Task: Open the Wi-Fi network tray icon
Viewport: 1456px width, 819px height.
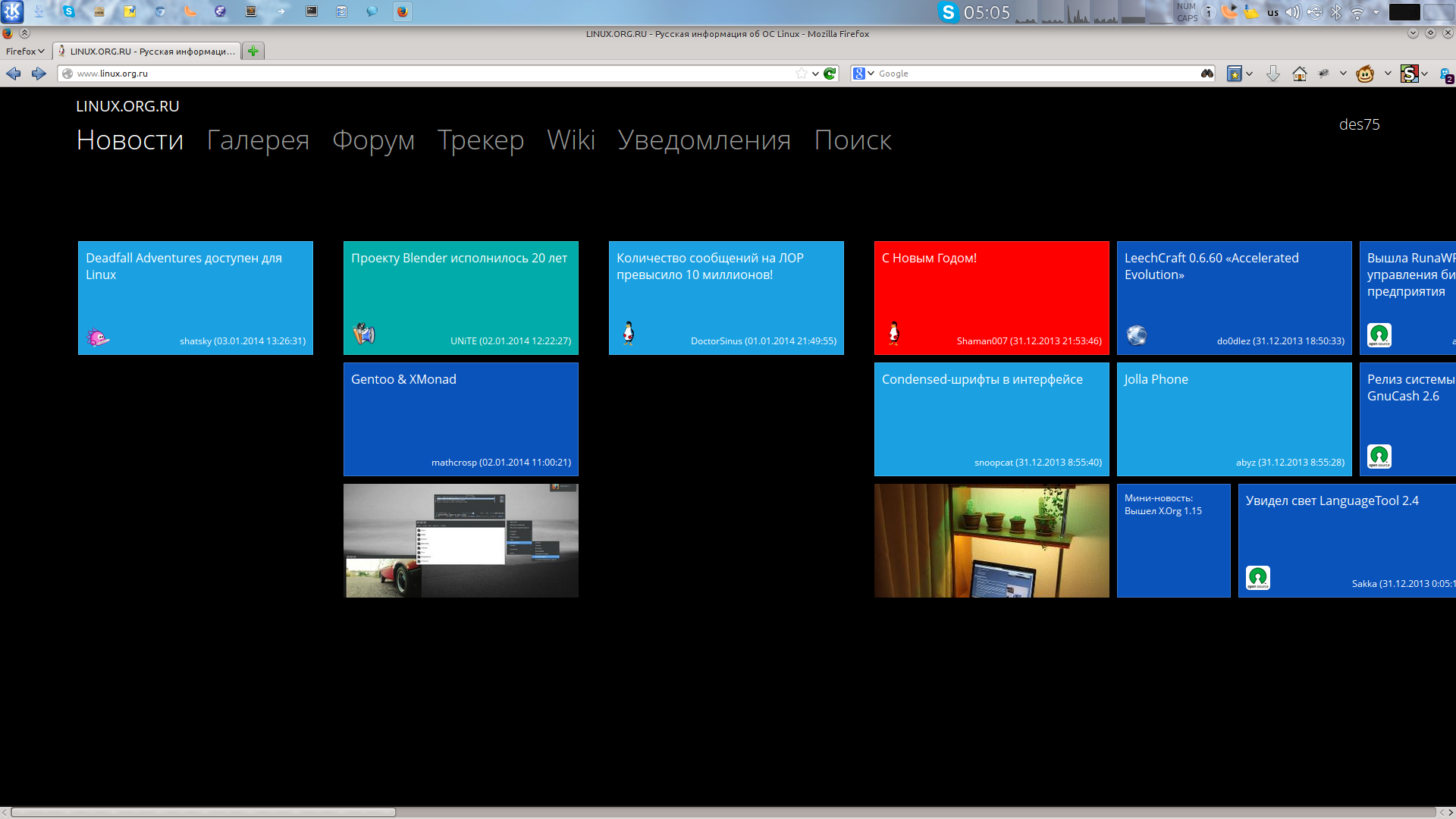Action: click(x=1357, y=12)
